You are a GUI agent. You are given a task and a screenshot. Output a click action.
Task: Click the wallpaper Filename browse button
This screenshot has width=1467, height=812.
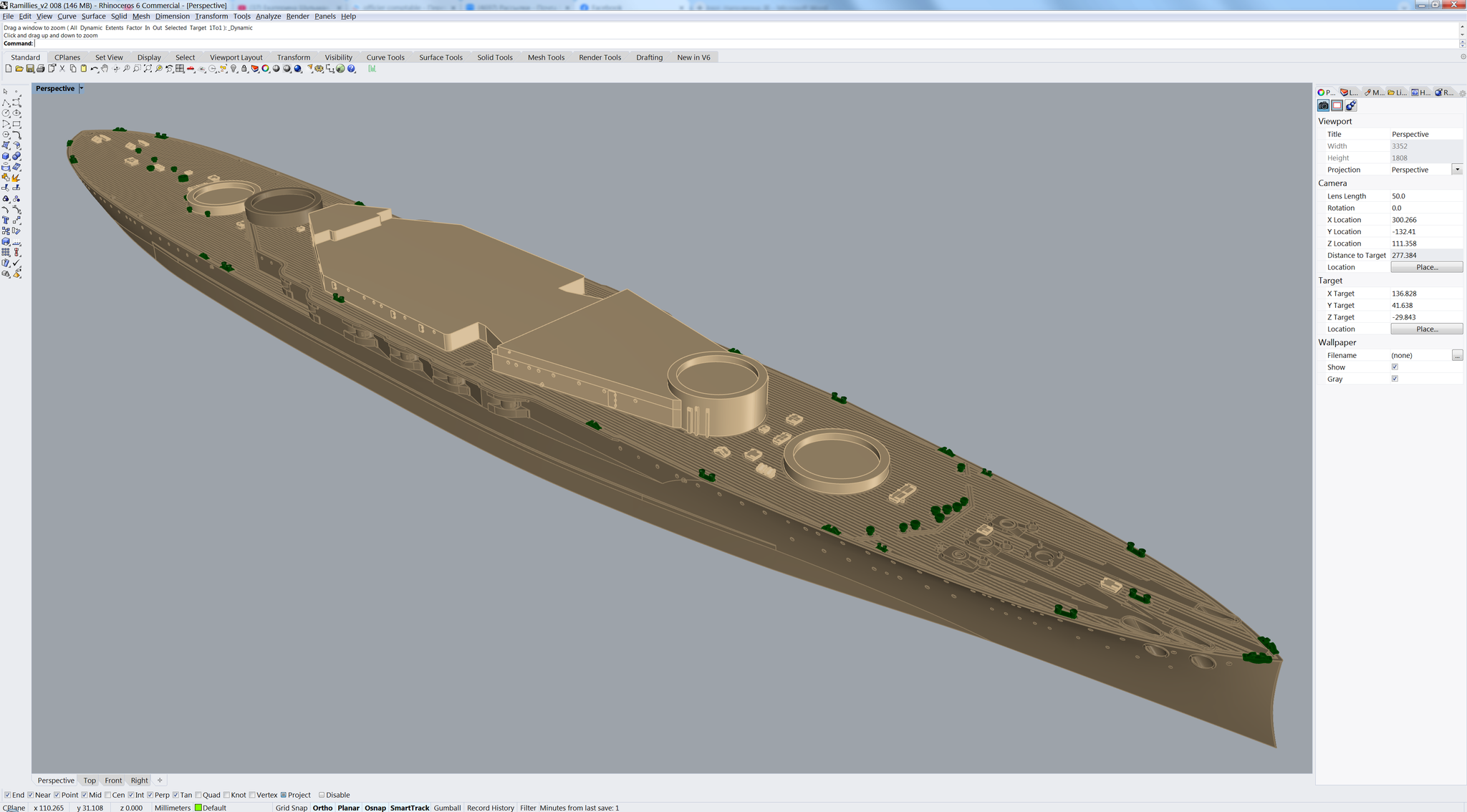coord(1457,355)
